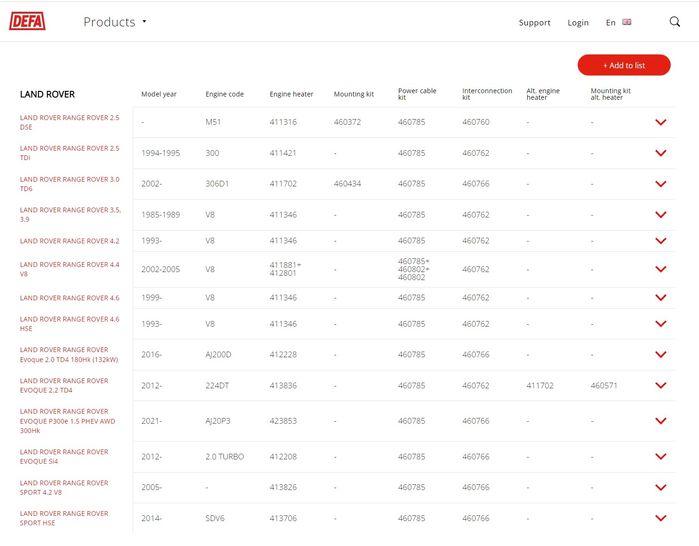This screenshot has width=699, height=546.
Task: Open Land Rover Range Rover 2.5 DSE link
Action: click(70, 122)
